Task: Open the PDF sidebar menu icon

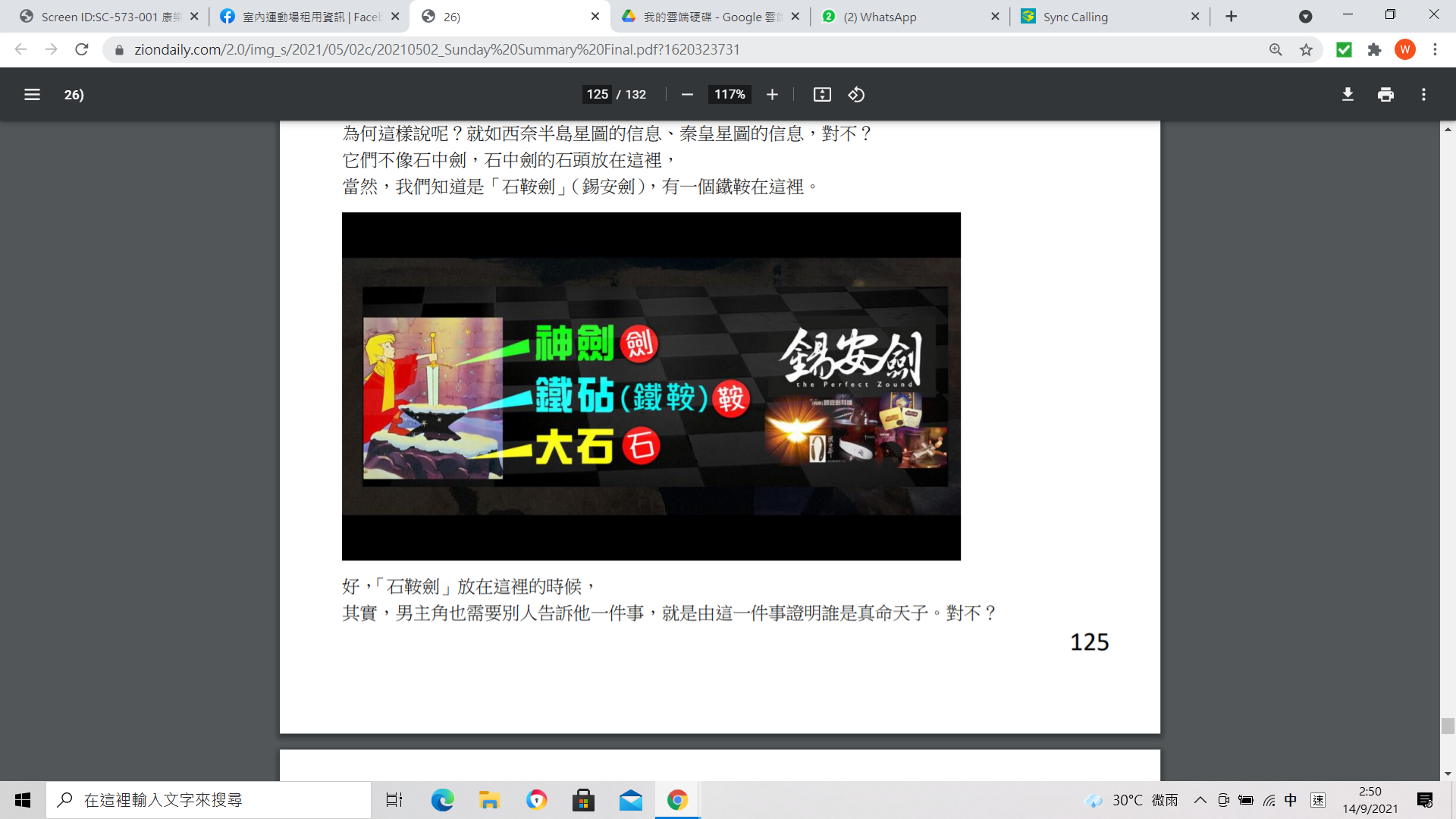Action: (32, 95)
